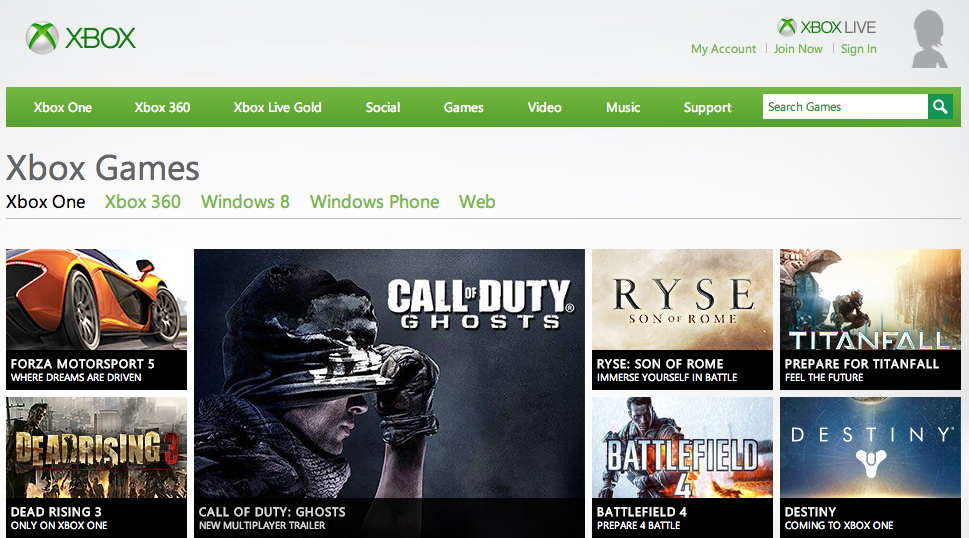Click the search magnifier button
Viewport: 969px width, 538px height.
click(x=940, y=107)
